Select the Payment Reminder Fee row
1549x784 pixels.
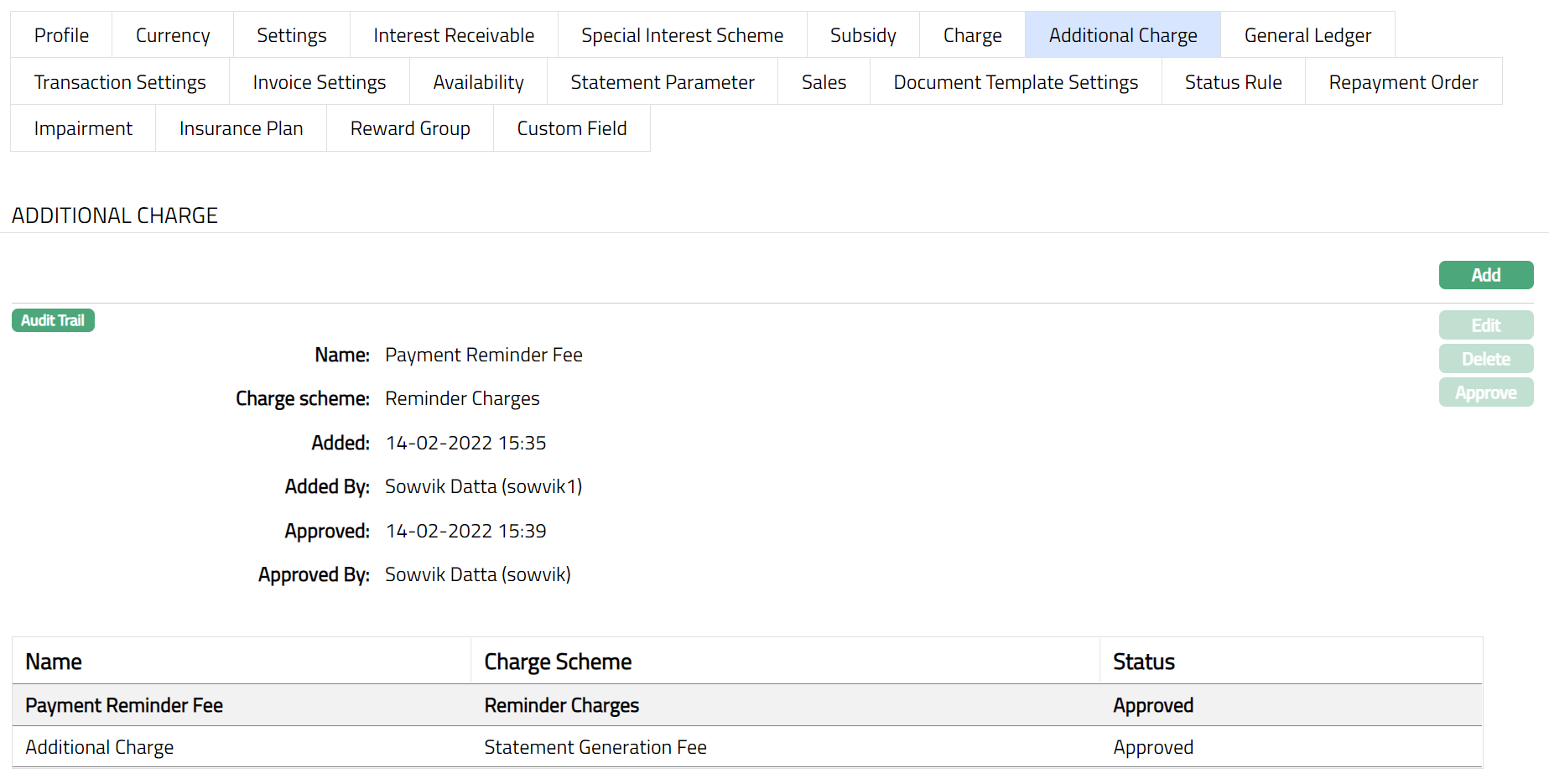pos(124,705)
